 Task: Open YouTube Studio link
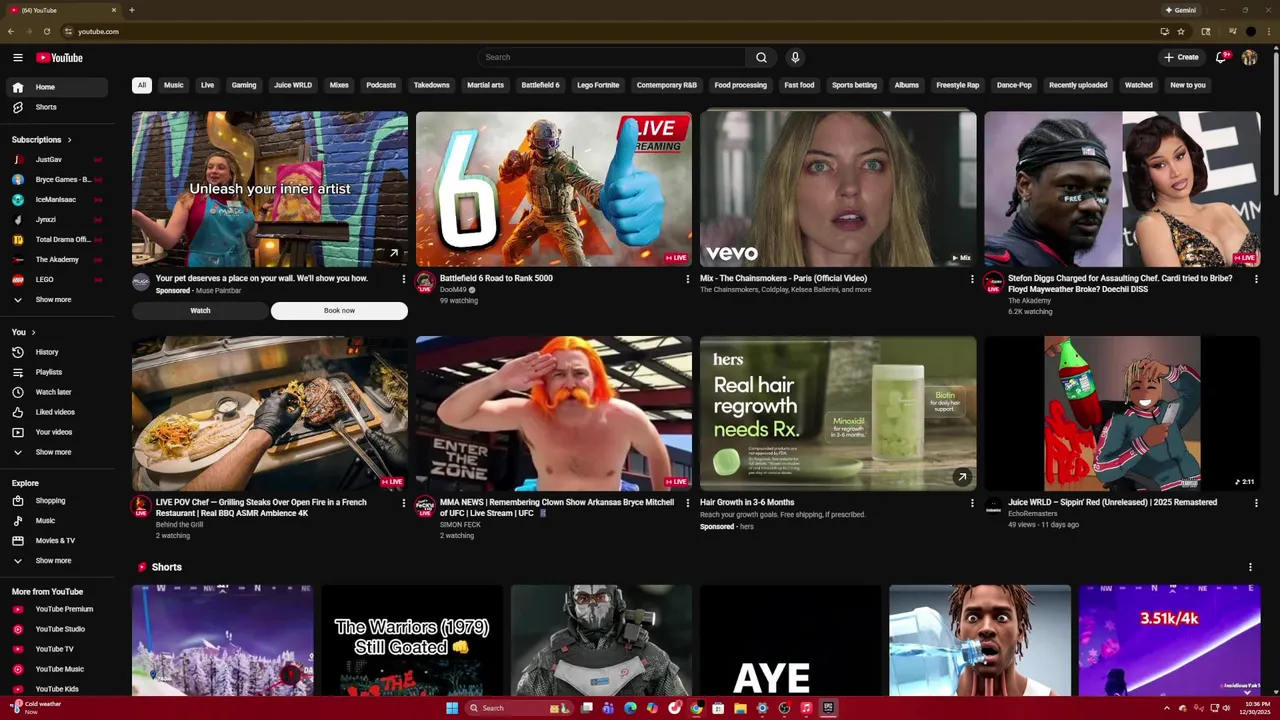point(57,629)
